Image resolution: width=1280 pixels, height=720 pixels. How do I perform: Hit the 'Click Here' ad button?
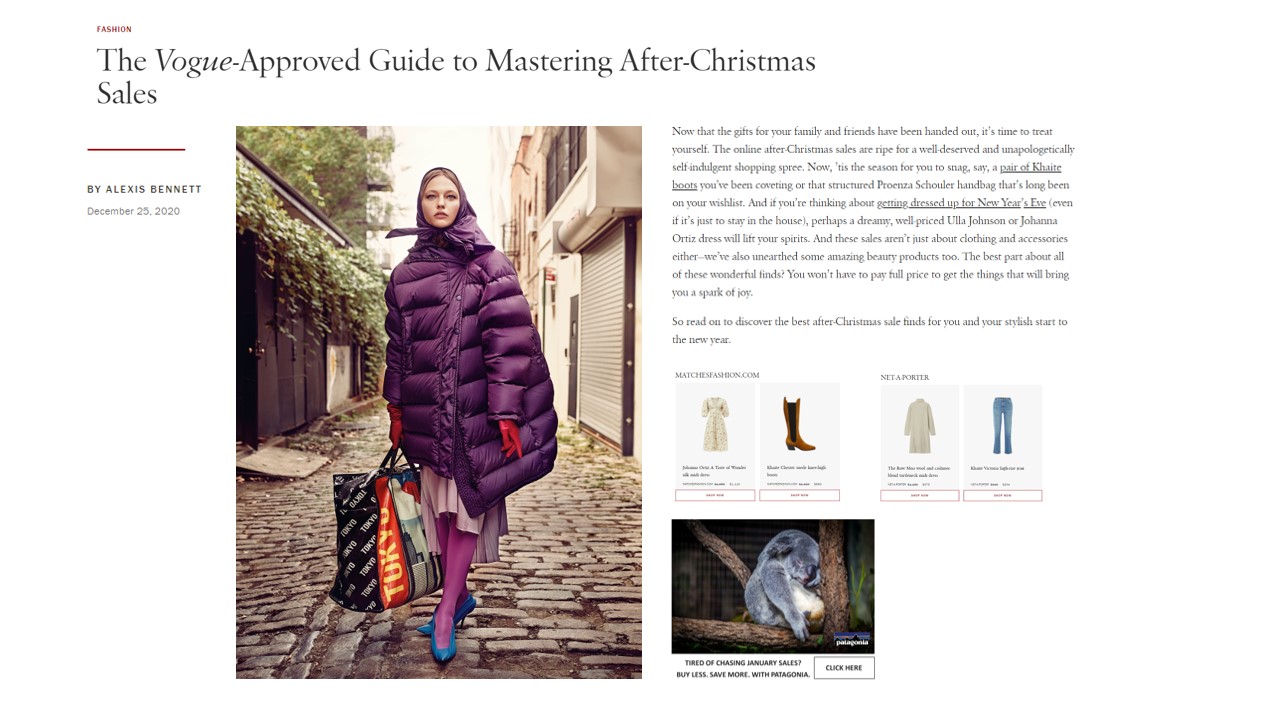844,668
